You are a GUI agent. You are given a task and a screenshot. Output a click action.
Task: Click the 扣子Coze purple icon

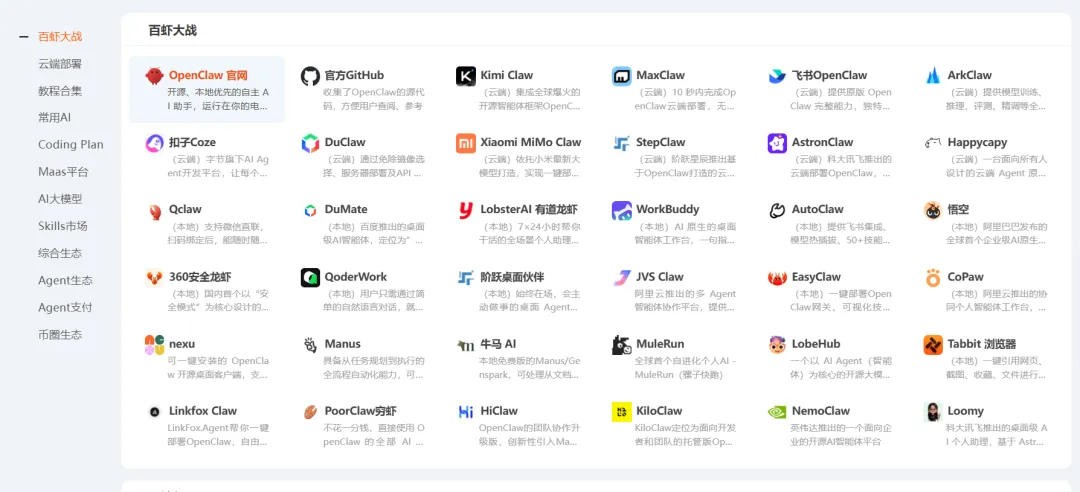coord(154,143)
